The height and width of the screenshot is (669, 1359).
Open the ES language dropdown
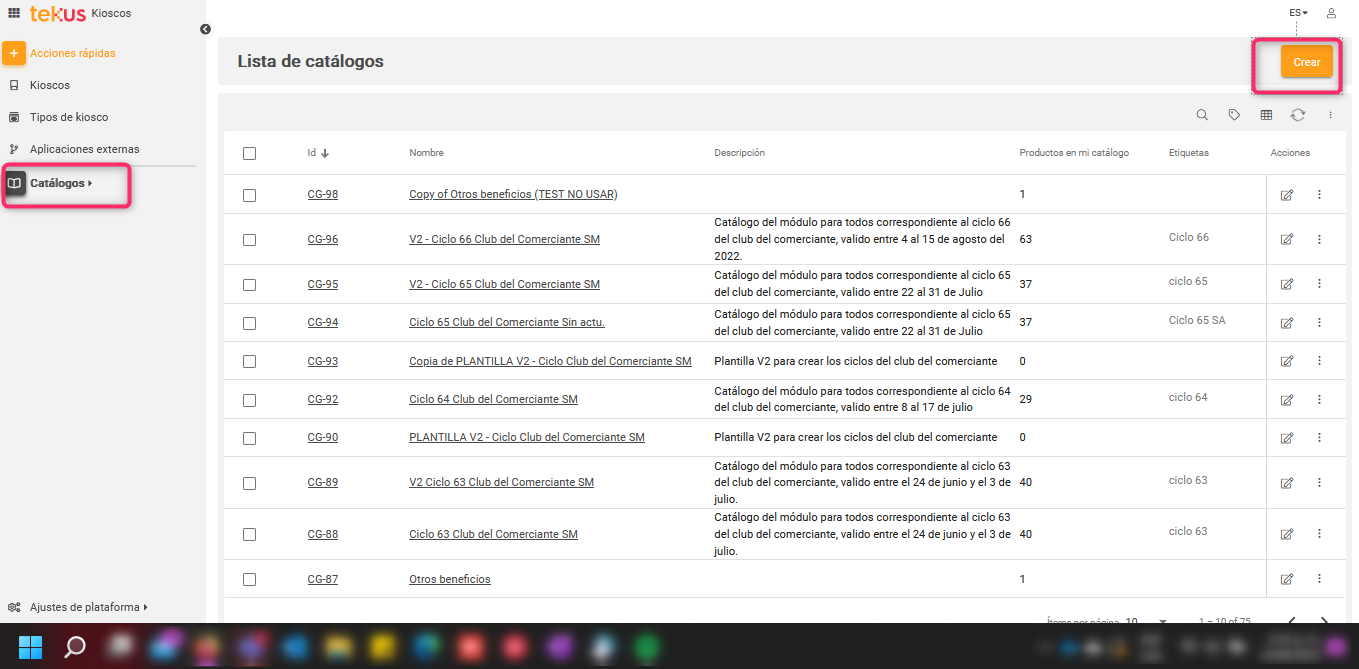pos(1297,12)
